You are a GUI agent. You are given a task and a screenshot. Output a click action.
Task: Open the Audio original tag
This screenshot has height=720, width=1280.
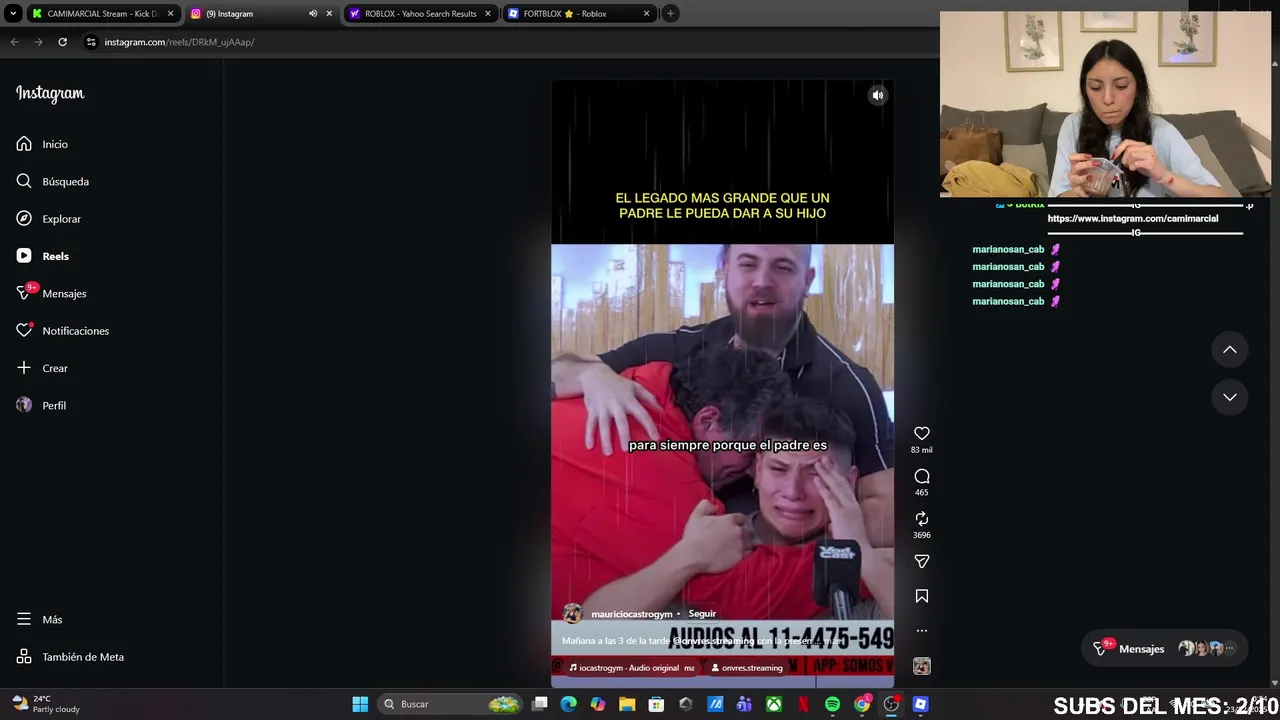click(x=631, y=668)
